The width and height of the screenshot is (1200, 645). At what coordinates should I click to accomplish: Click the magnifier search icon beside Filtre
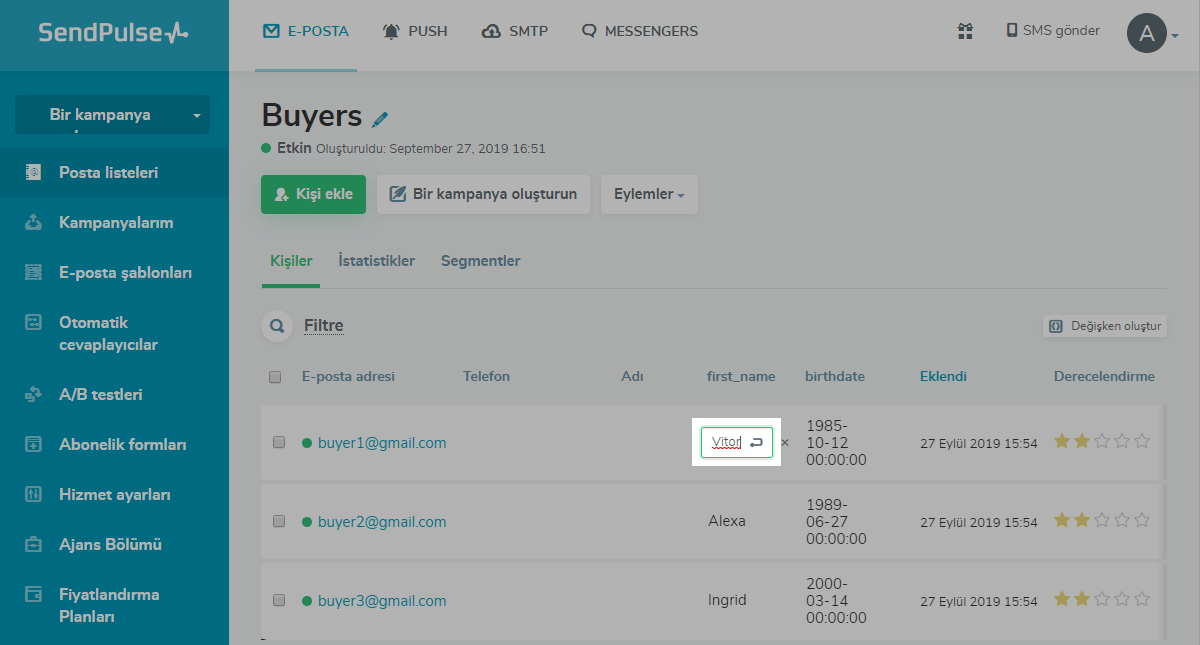pos(275,326)
